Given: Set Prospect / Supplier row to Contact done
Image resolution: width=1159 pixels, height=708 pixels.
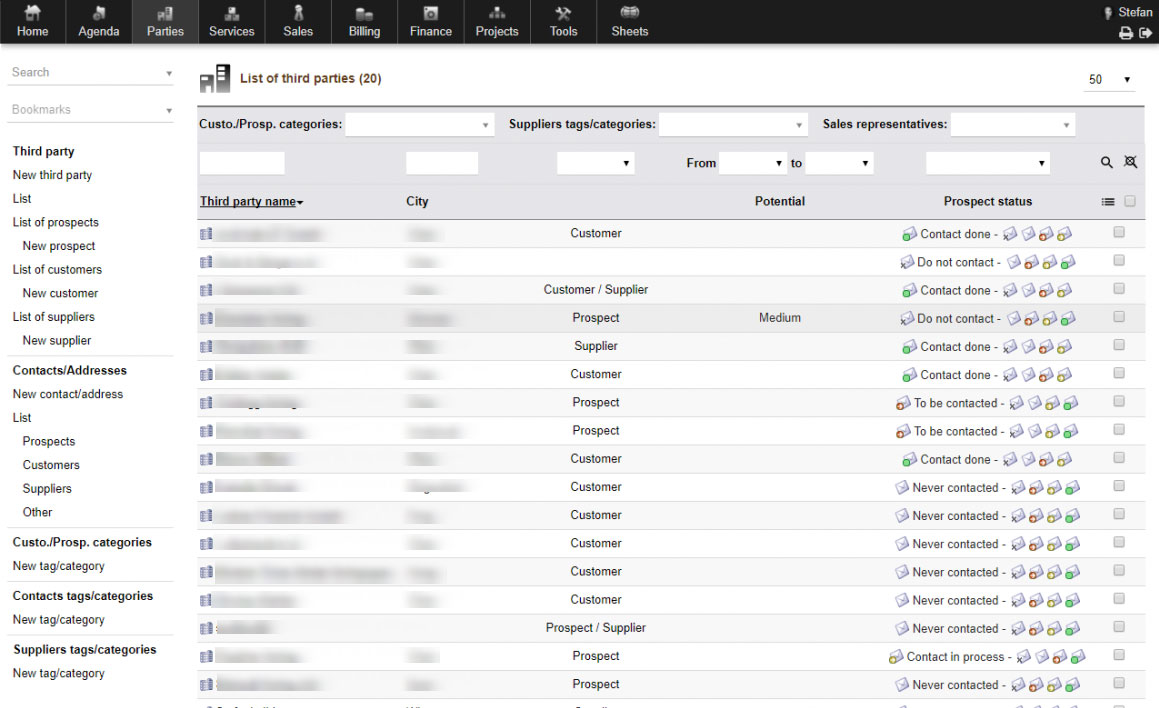Looking at the screenshot, I should pos(1073,629).
